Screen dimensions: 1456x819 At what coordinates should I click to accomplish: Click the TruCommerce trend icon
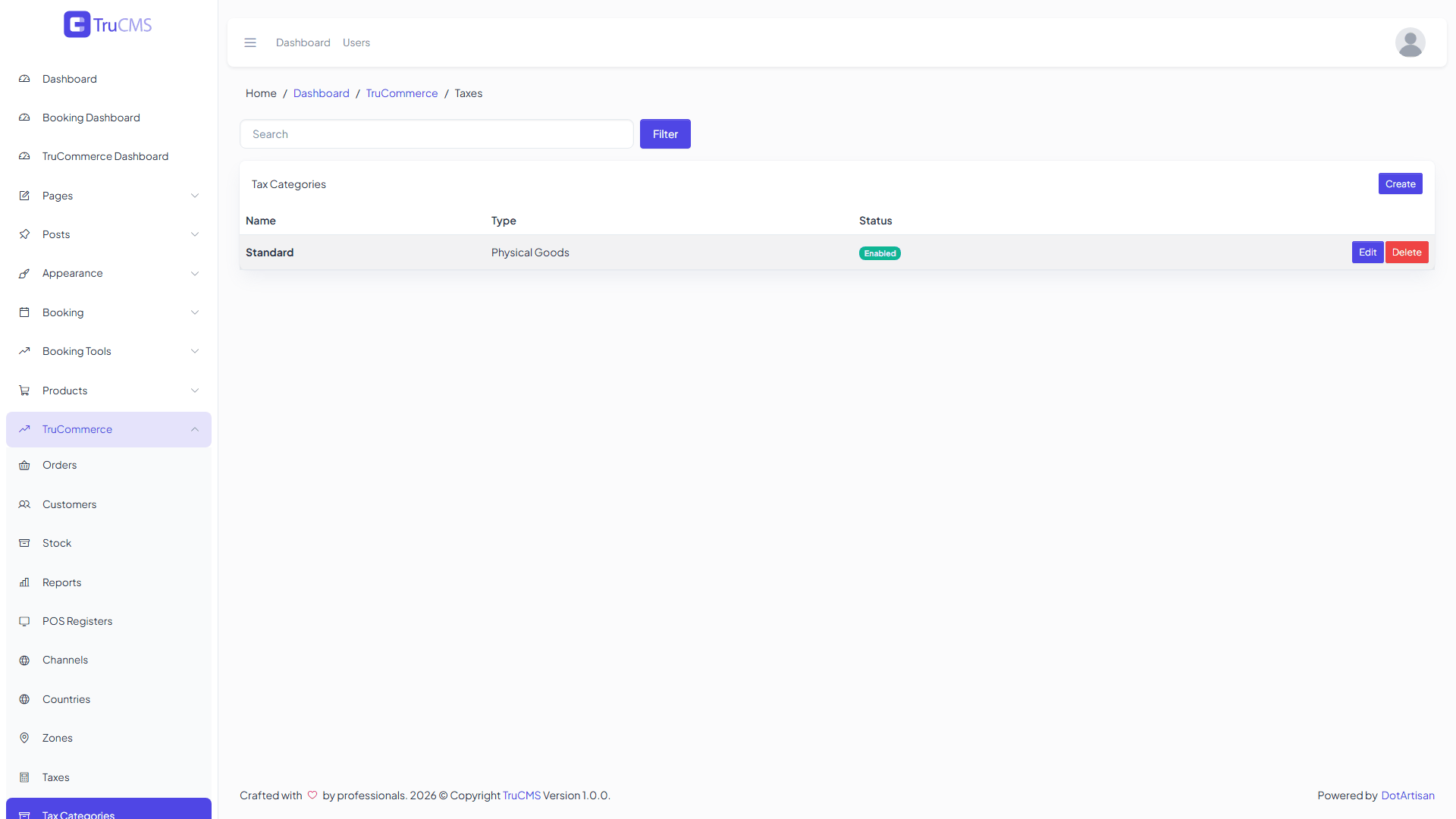tap(24, 429)
